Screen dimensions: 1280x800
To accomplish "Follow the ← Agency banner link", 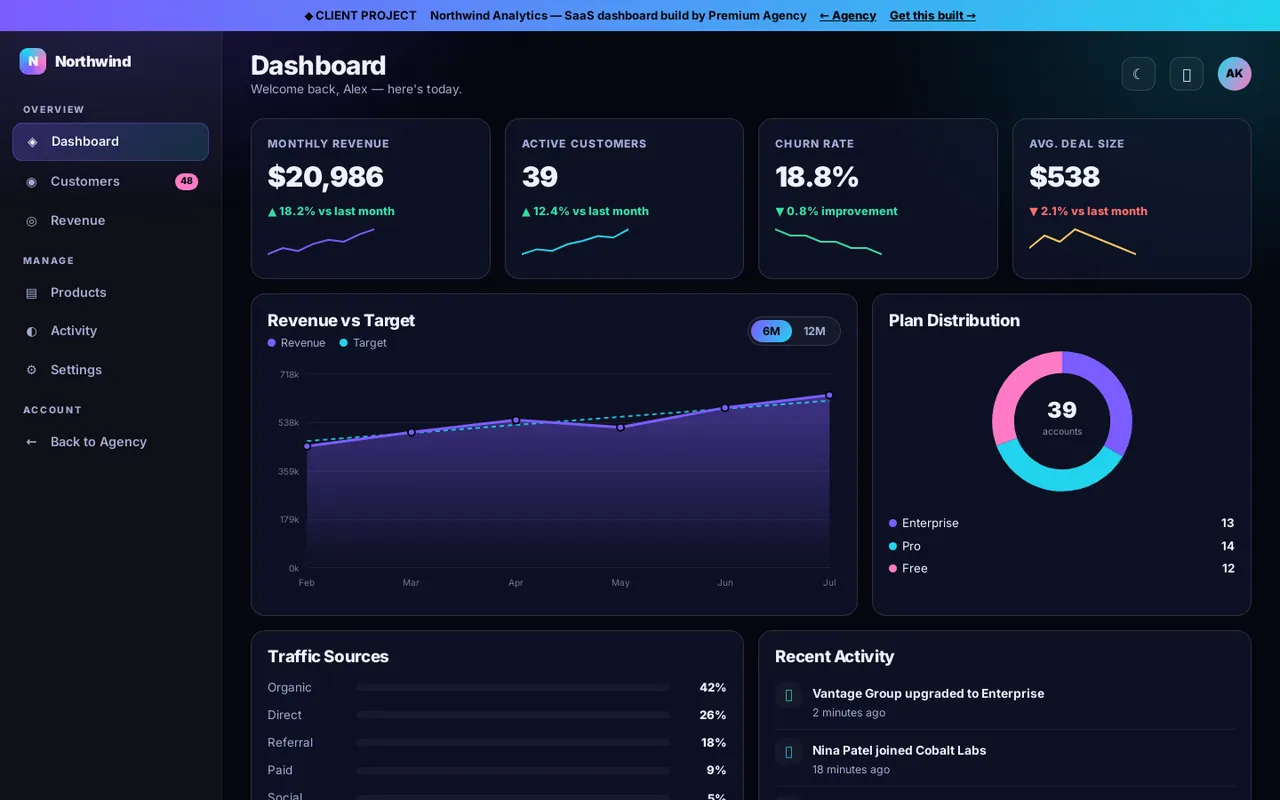I will 848,16.
